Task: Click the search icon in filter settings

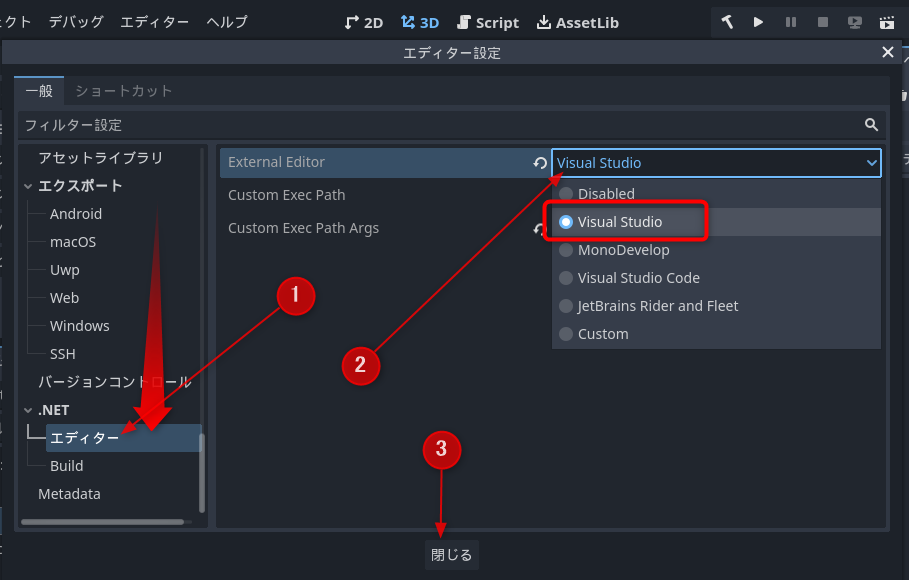Action: coord(872,125)
